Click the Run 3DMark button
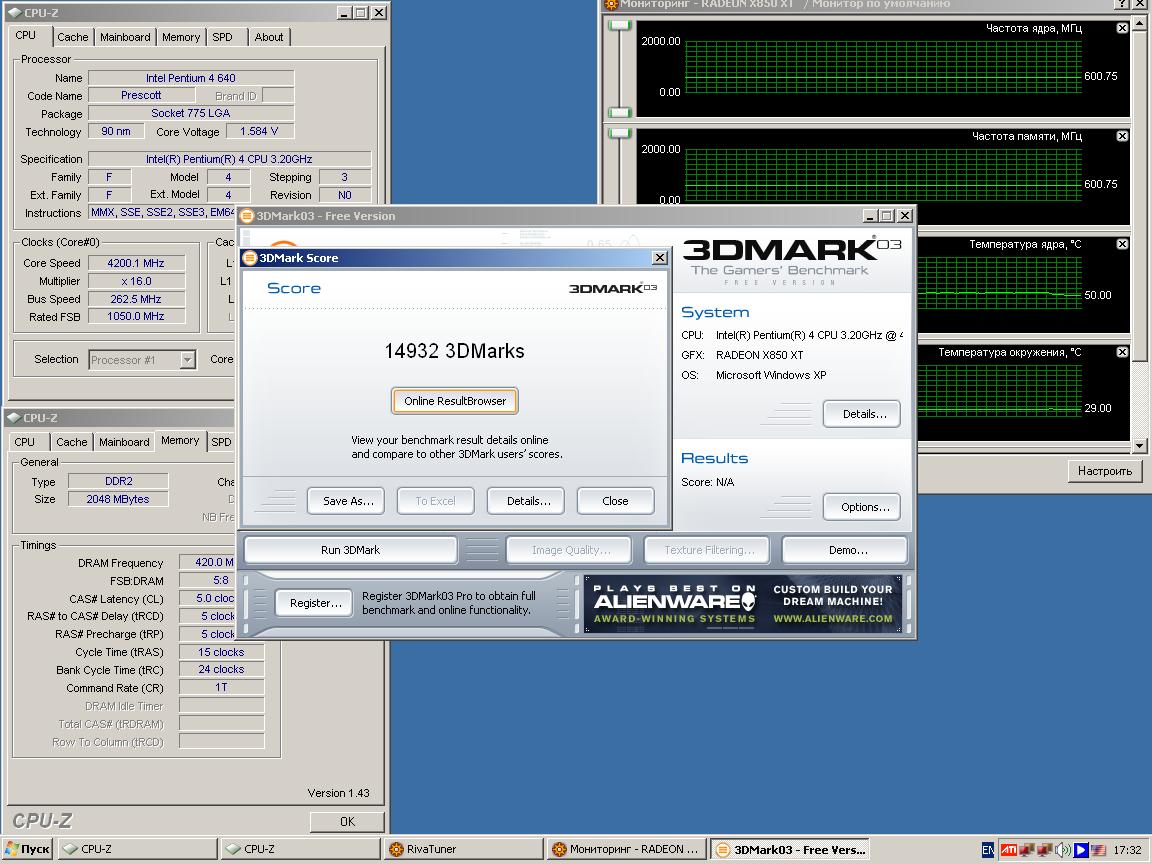This screenshot has width=1152, height=864. 350,550
